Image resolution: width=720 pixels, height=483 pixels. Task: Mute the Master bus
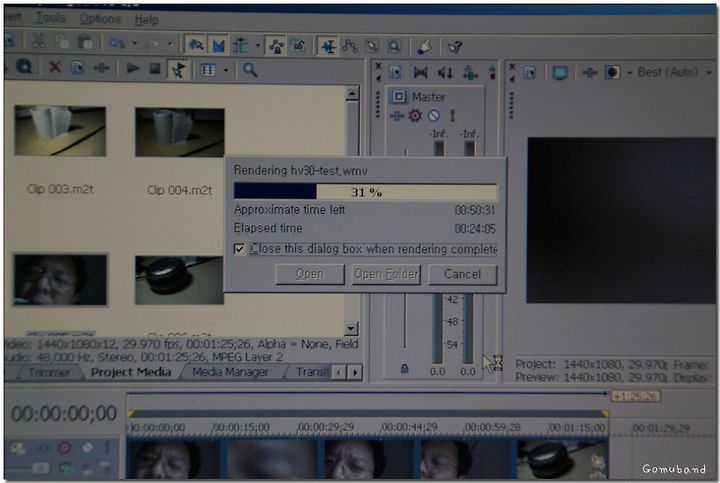pyautogui.click(x=433, y=116)
